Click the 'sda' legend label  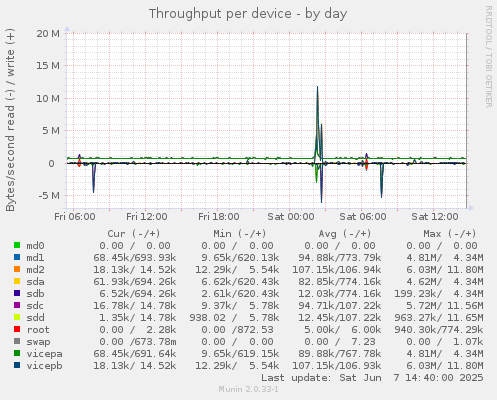(35, 282)
